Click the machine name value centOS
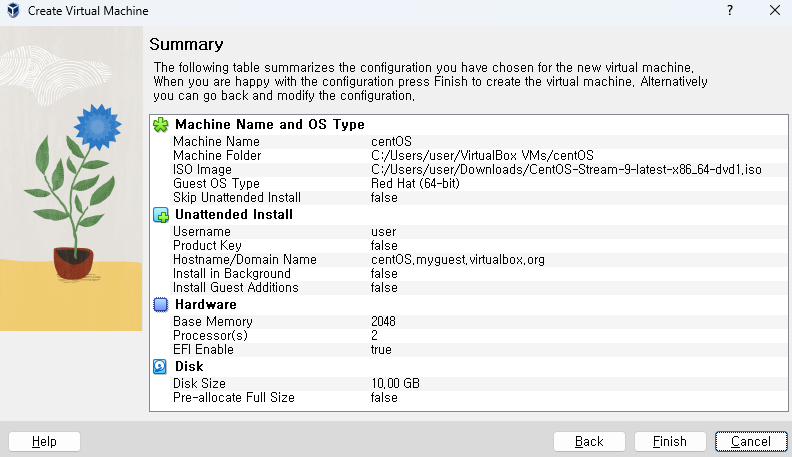 (391, 141)
